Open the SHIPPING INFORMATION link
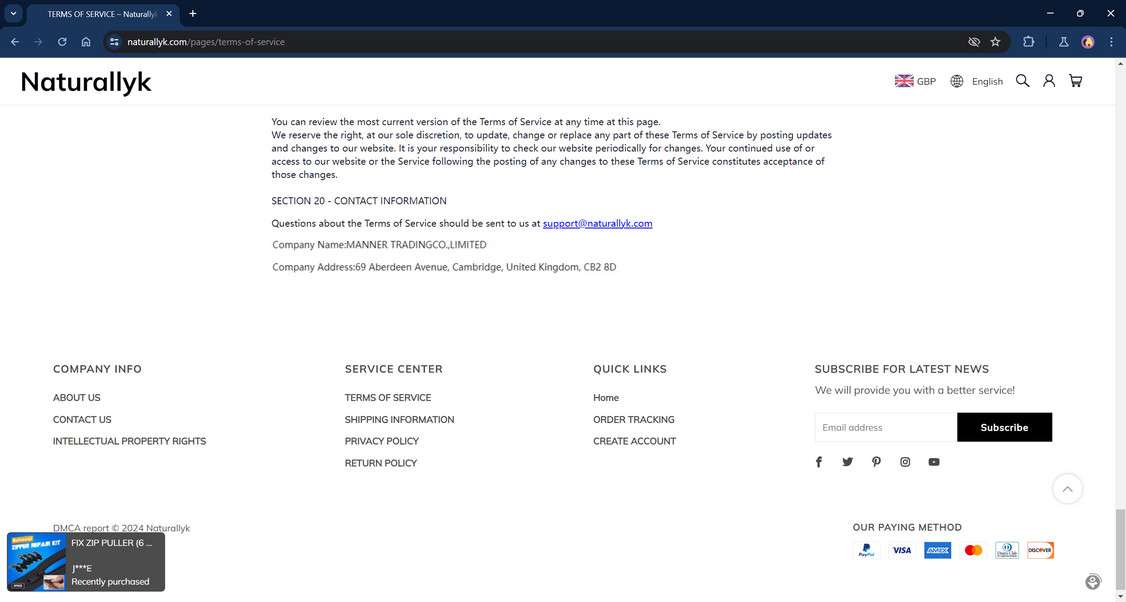1126x602 pixels. coord(399,420)
